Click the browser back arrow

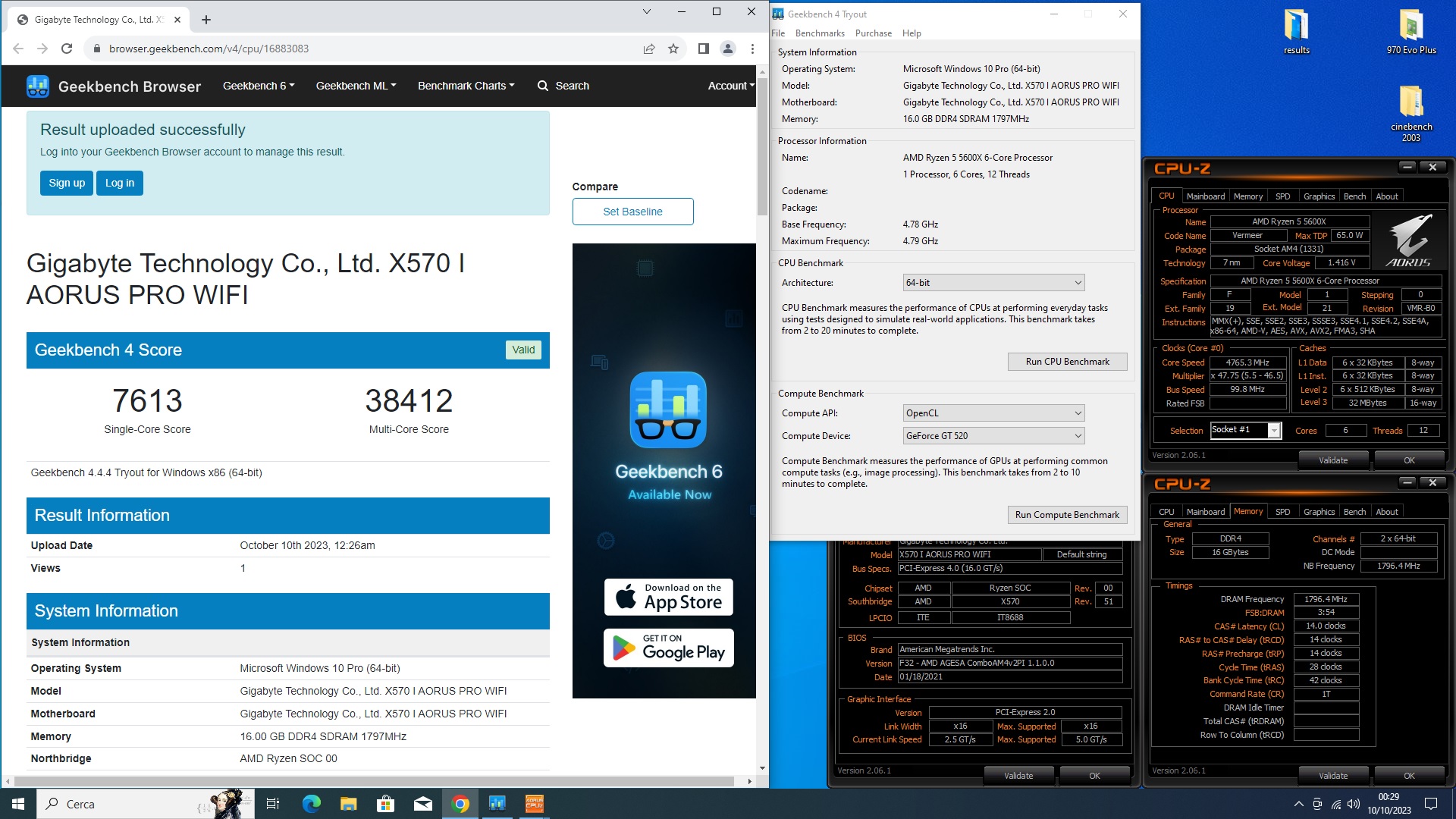(x=18, y=49)
